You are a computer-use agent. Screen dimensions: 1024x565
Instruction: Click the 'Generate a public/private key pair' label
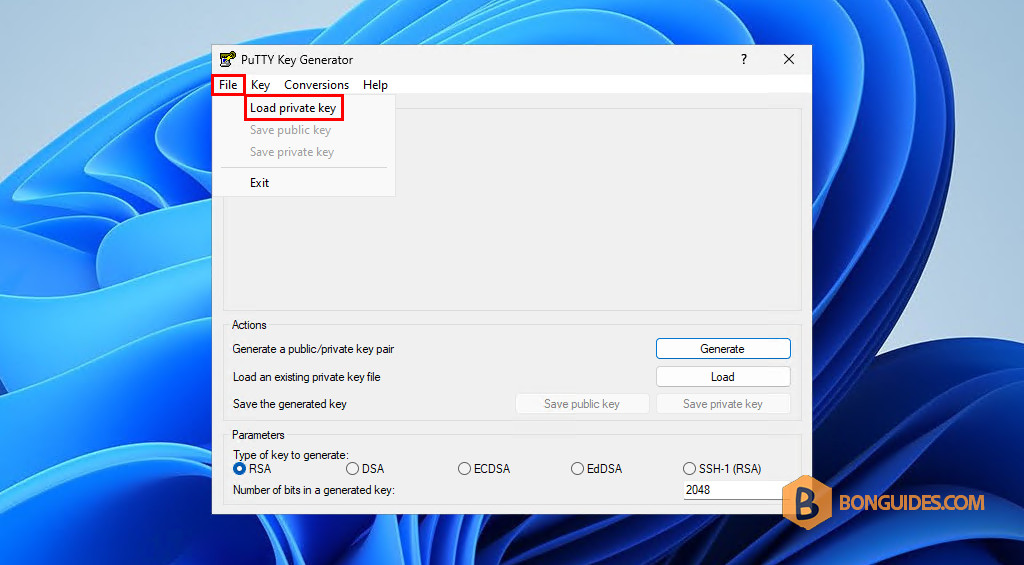click(313, 349)
